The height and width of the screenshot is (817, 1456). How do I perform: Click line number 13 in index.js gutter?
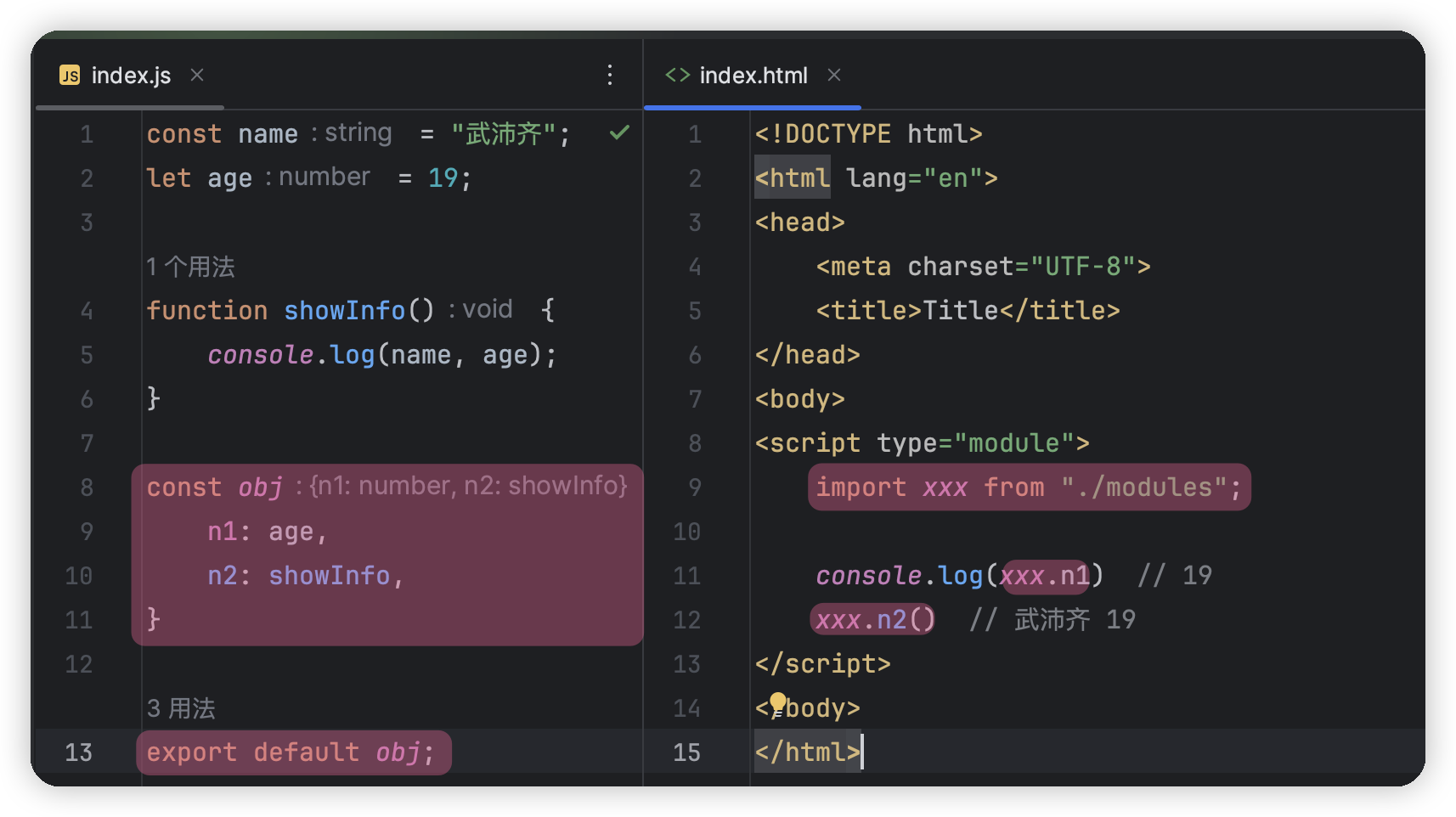(79, 752)
